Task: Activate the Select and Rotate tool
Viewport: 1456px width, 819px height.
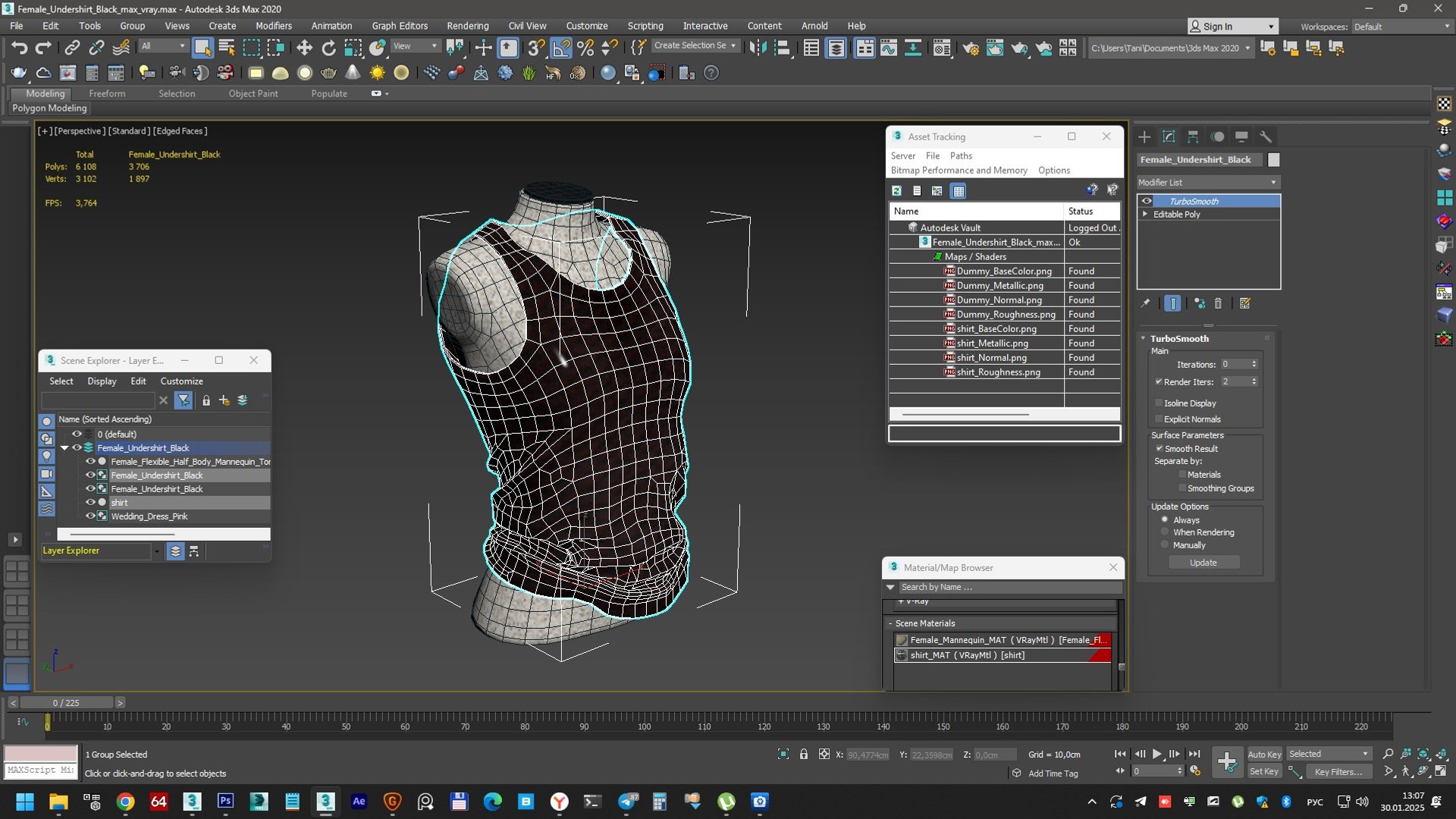Action: click(x=328, y=48)
